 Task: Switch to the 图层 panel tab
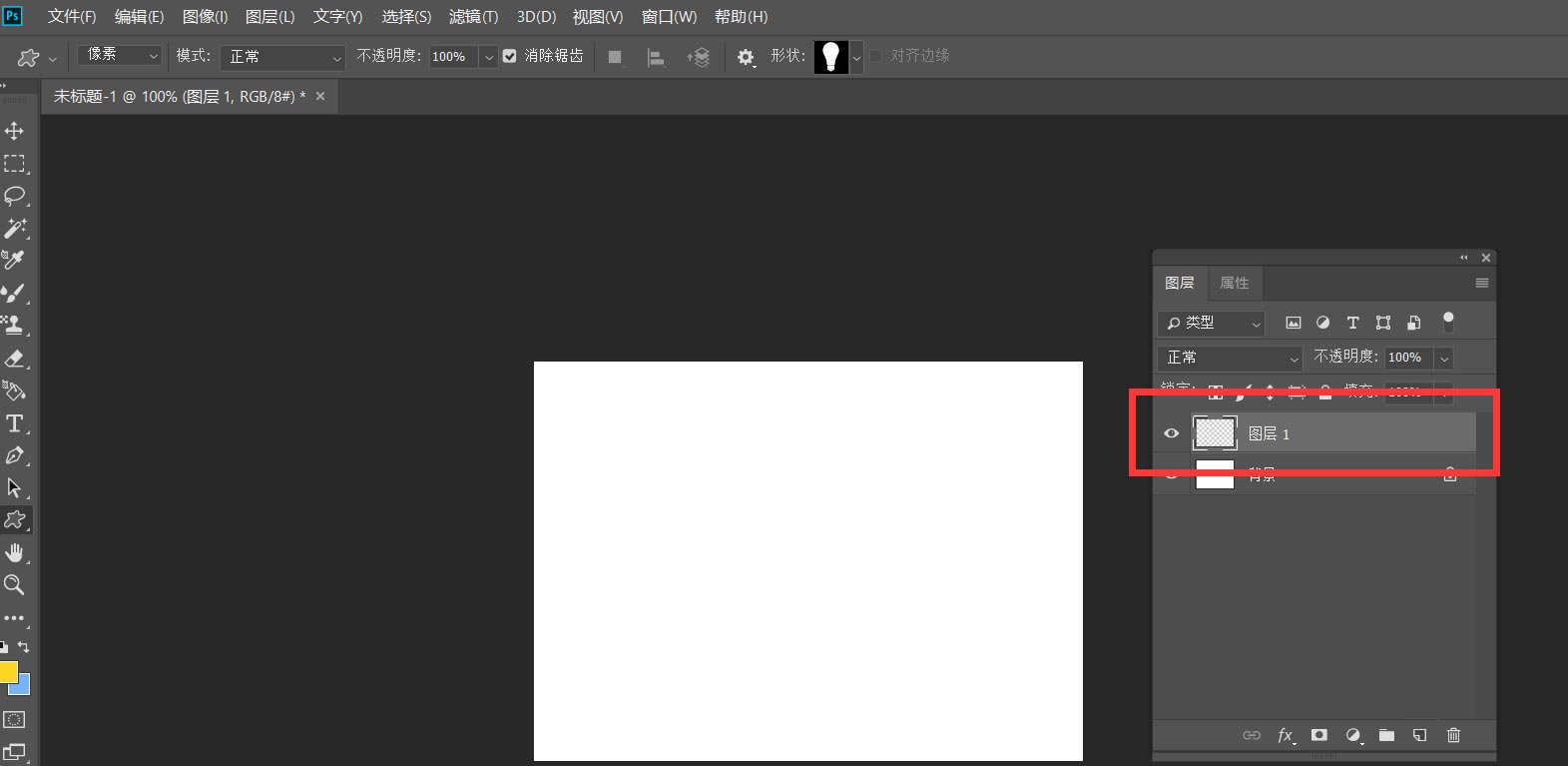pos(1180,283)
